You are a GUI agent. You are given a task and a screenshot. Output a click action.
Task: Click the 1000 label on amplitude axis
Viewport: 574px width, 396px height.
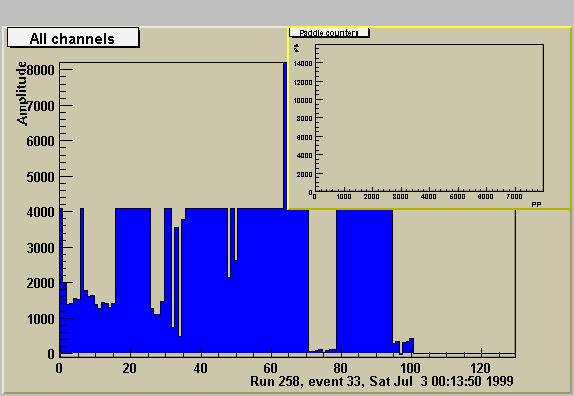[x=40, y=318]
